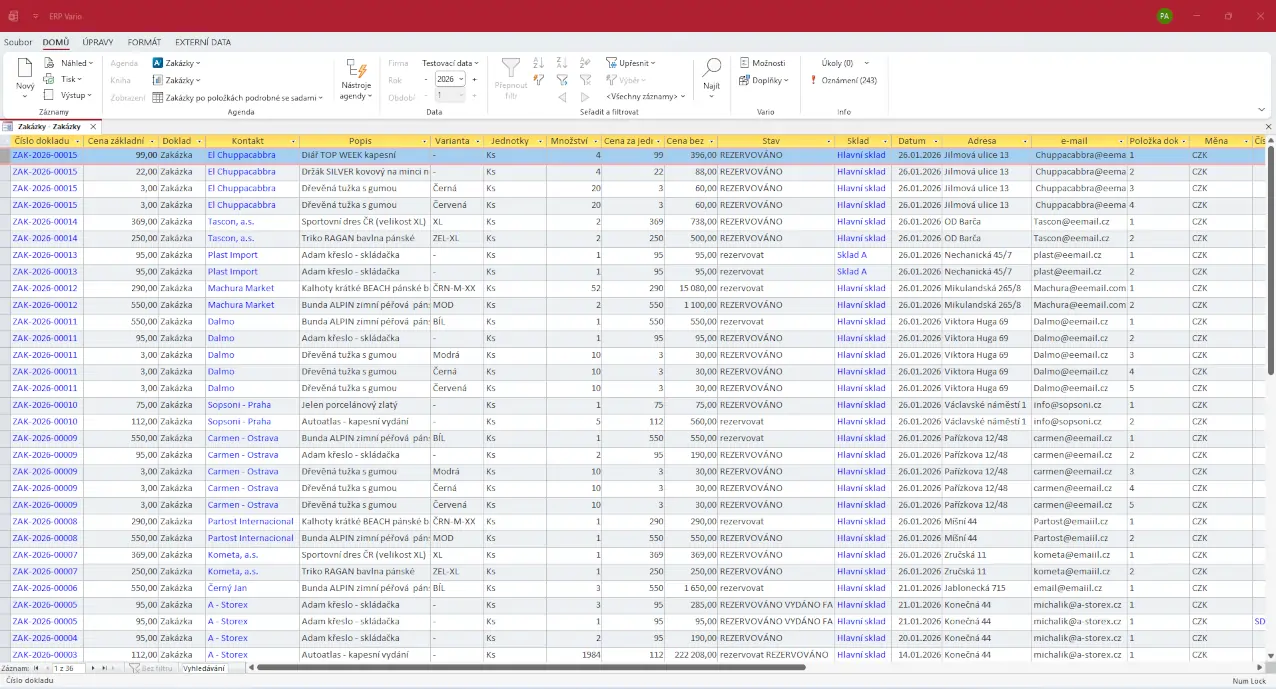Click the Machura Market contact link

click(x=240, y=288)
